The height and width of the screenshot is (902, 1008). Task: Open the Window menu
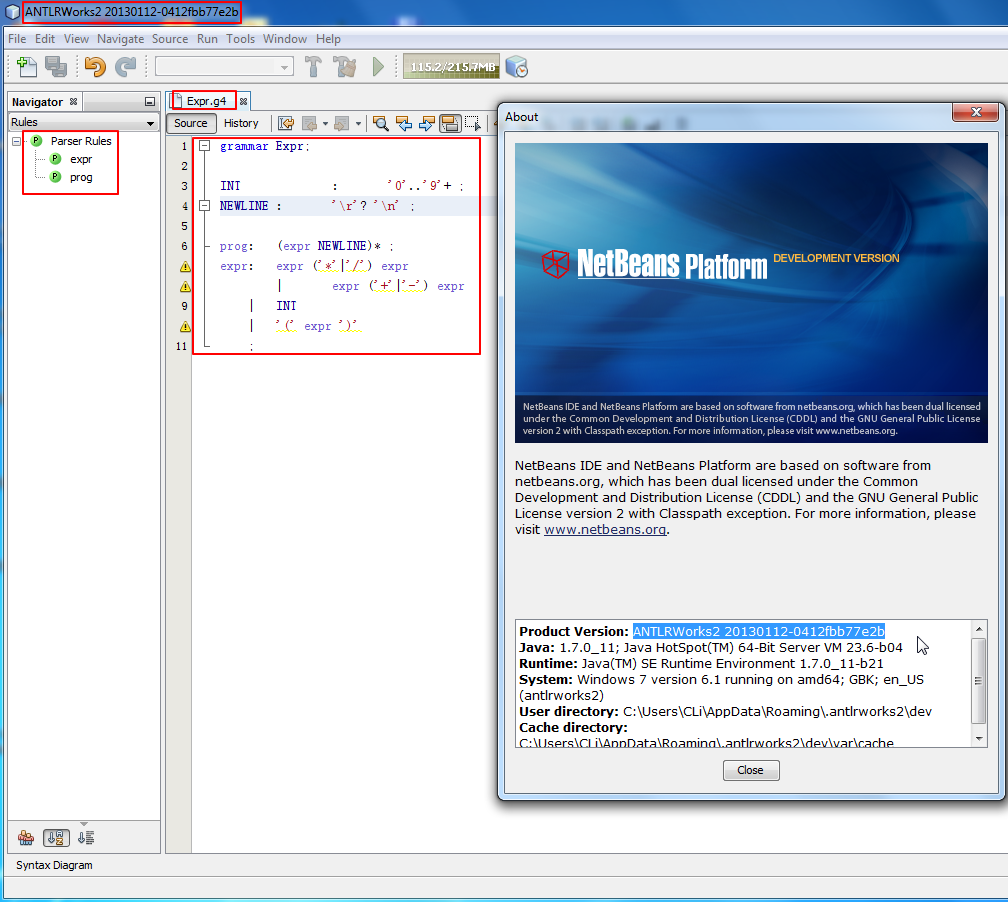[x=285, y=39]
